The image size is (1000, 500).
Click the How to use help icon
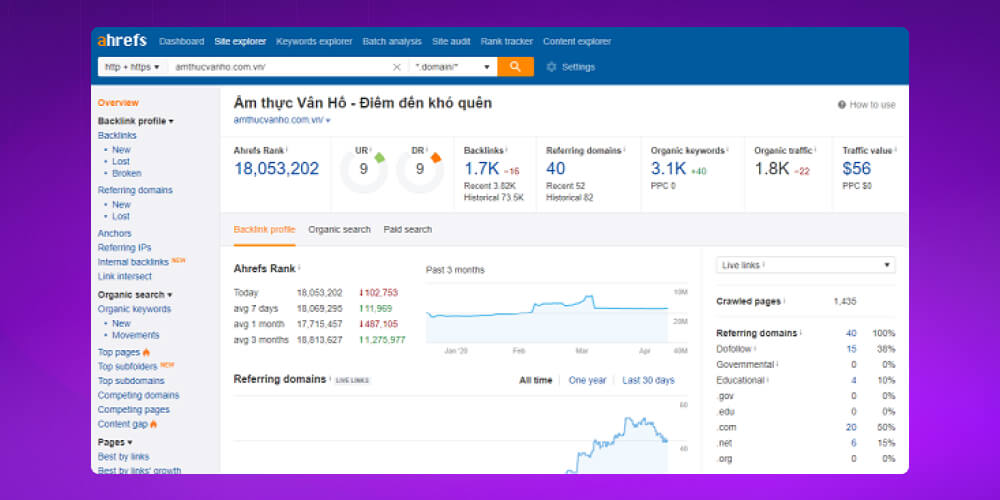tap(842, 105)
